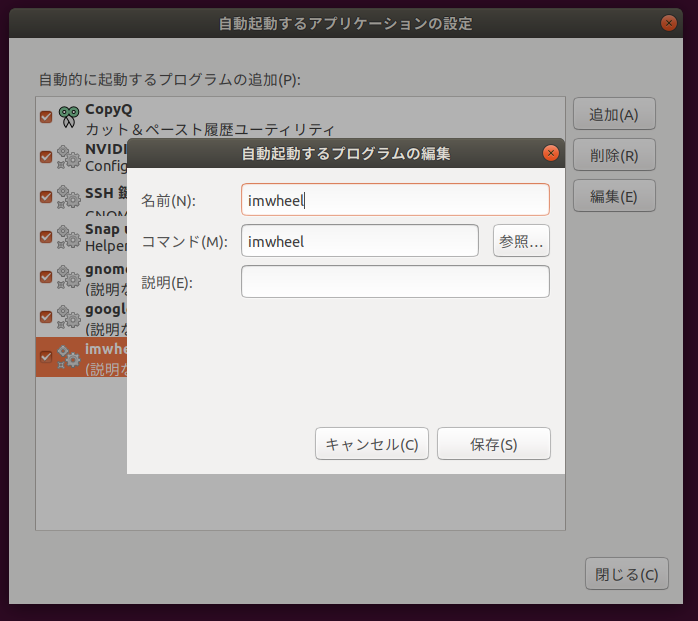Focus the コマンド(M) command input field
Screen dimensions: 698x621
click(360, 241)
